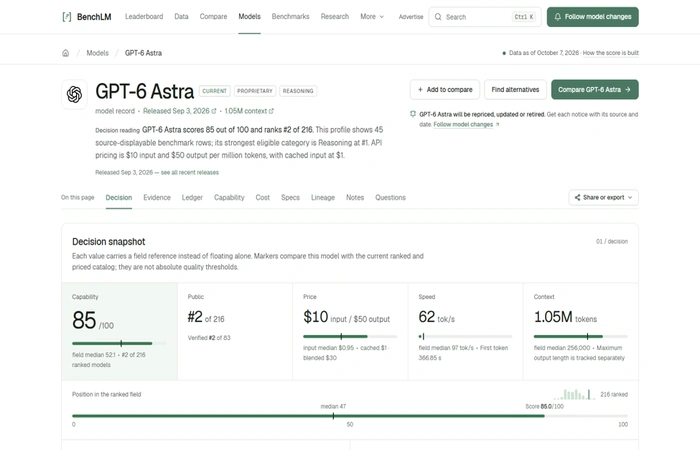This screenshot has width=700, height=450.
Task: Click the #2 of 216 public rank
Action: [206, 317]
